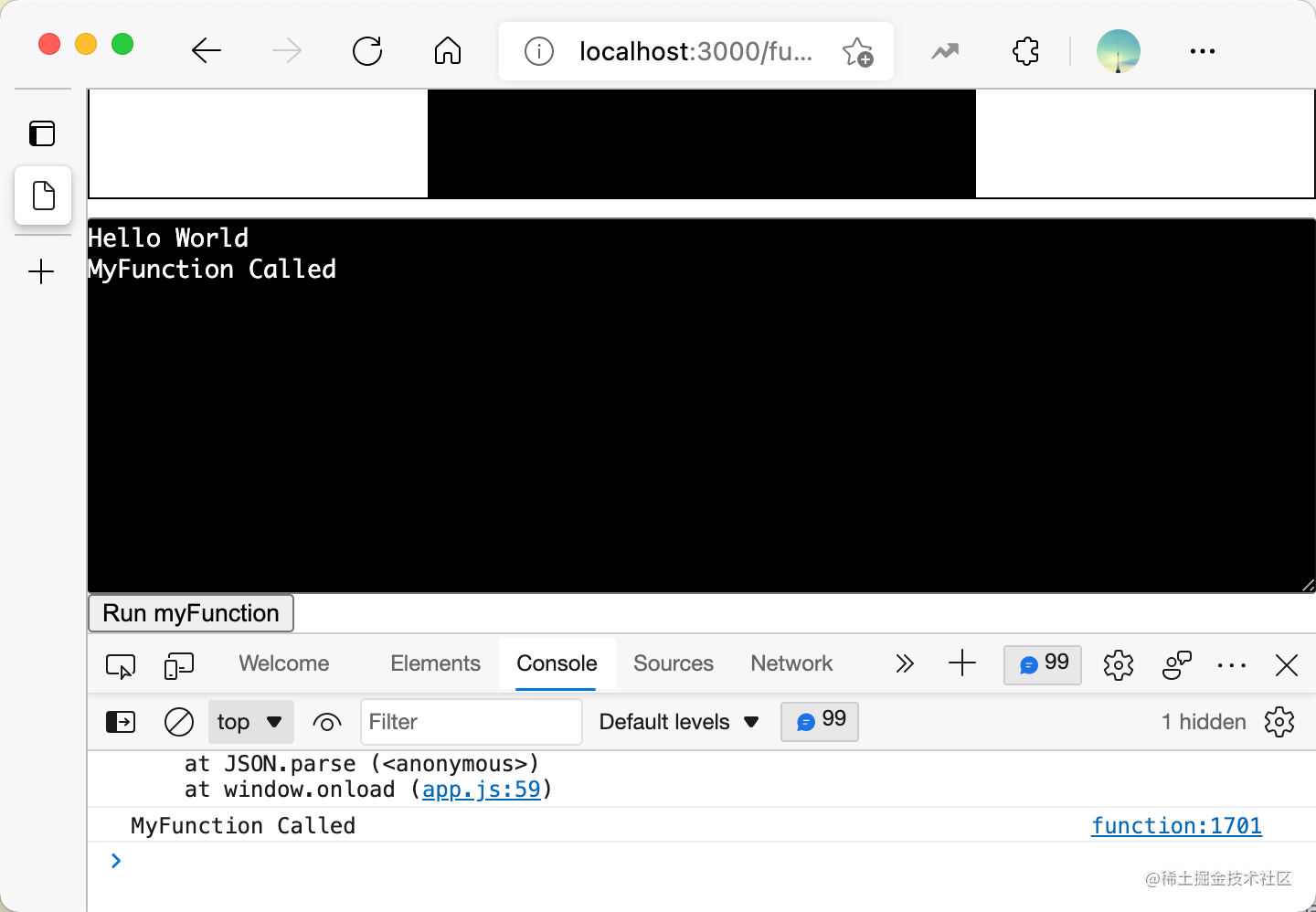This screenshot has width=1316, height=912.
Task: Open performance trend icon in toolbar
Action: tap(945, 51)
